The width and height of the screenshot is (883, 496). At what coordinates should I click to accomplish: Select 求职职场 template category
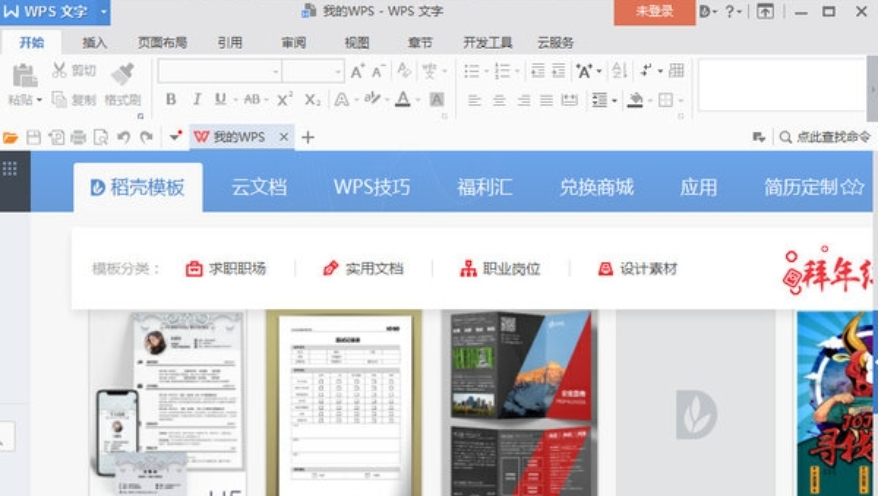coord(226,269)
